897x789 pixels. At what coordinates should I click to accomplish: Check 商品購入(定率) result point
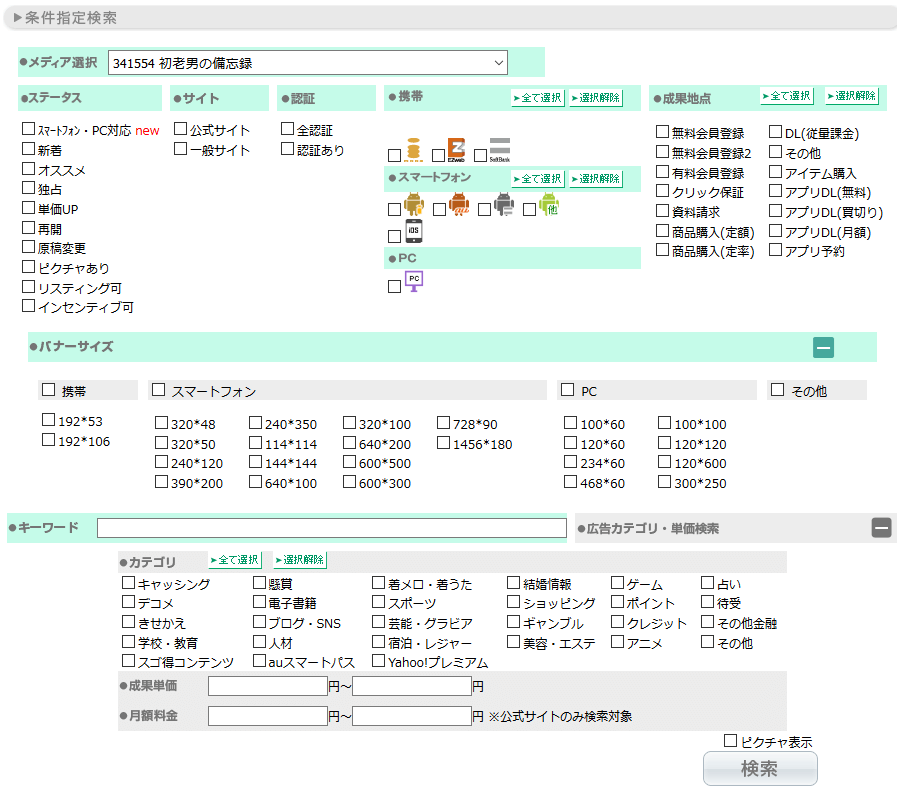coord(662,250)
